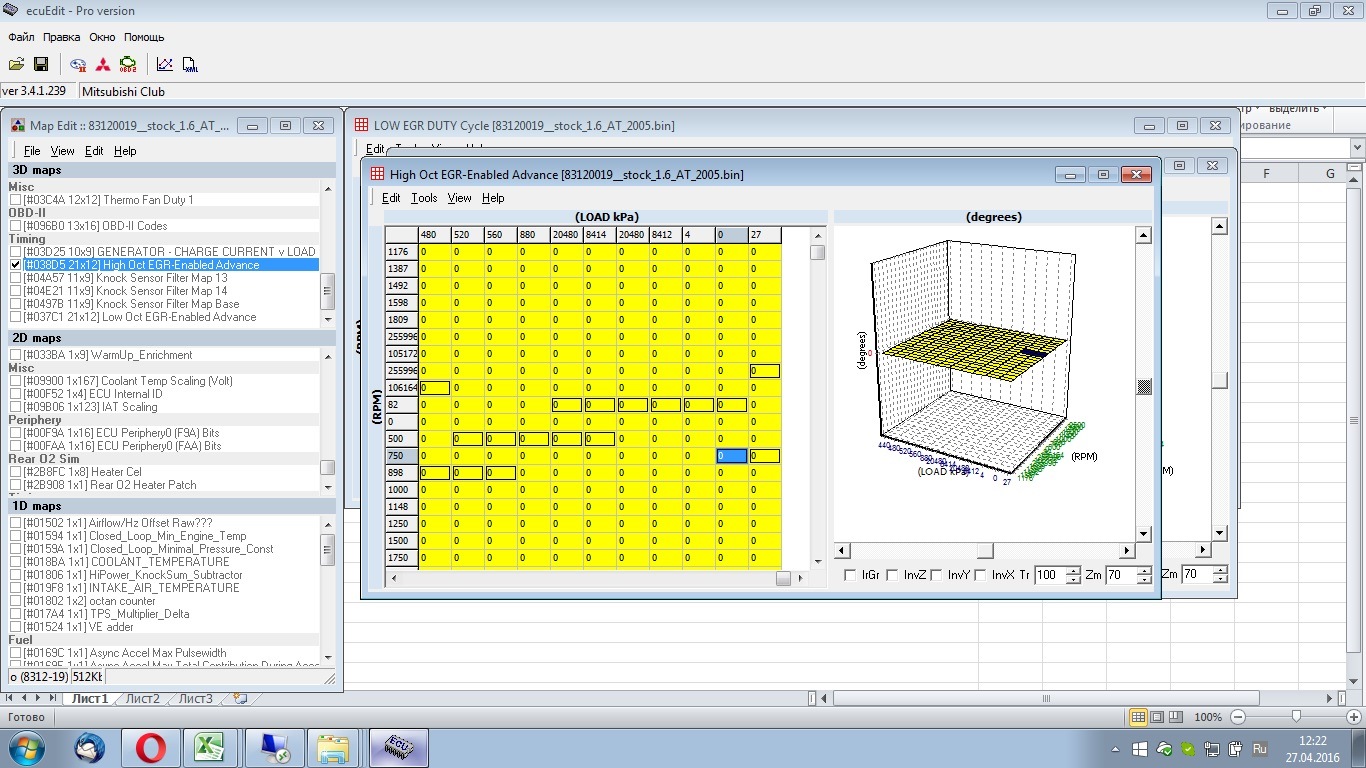Click the open file folder toolbar icon
1366x768 pixels.
(17, 65)
